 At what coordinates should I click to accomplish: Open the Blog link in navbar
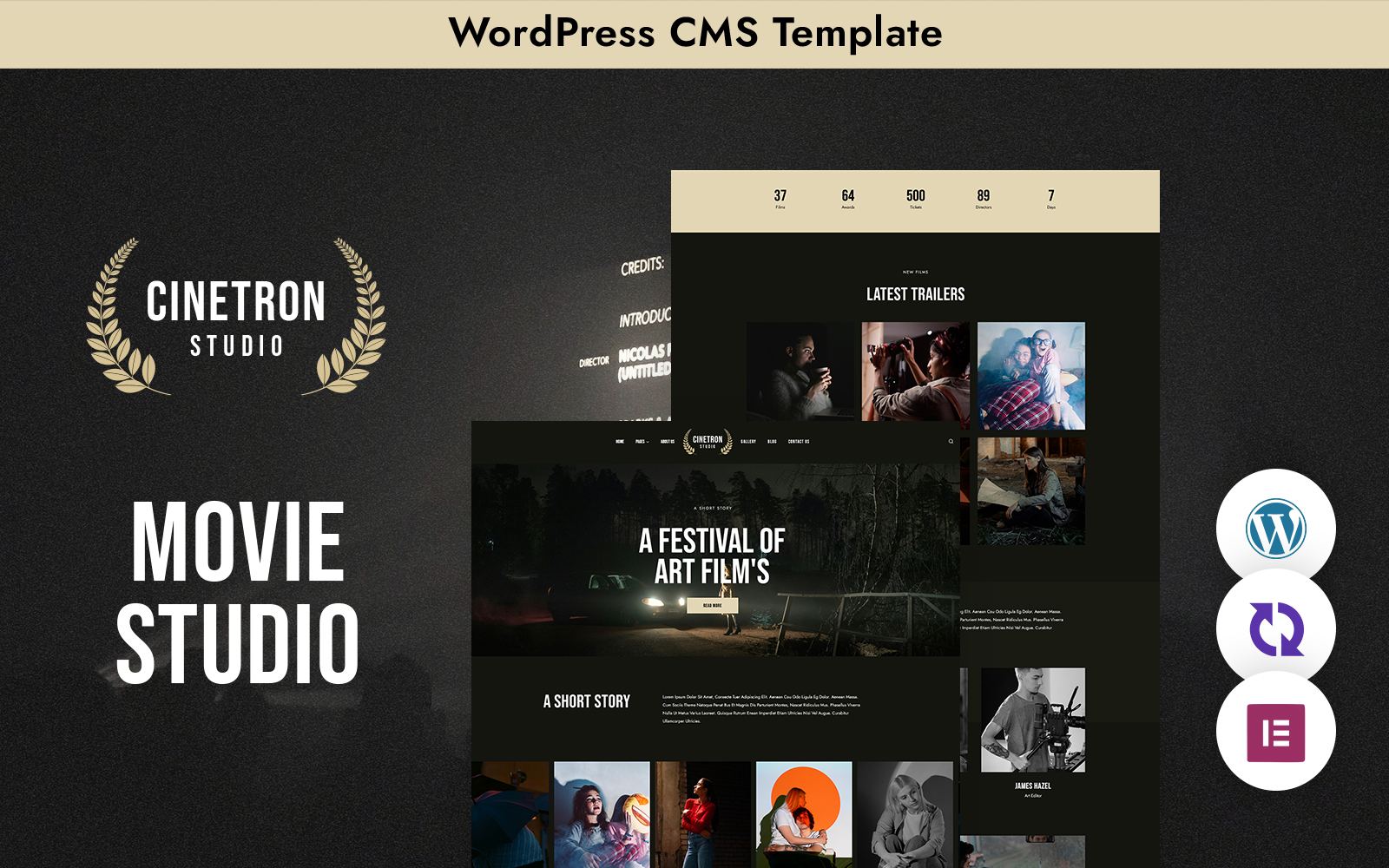pyautogui.click(x=772, y=442)
